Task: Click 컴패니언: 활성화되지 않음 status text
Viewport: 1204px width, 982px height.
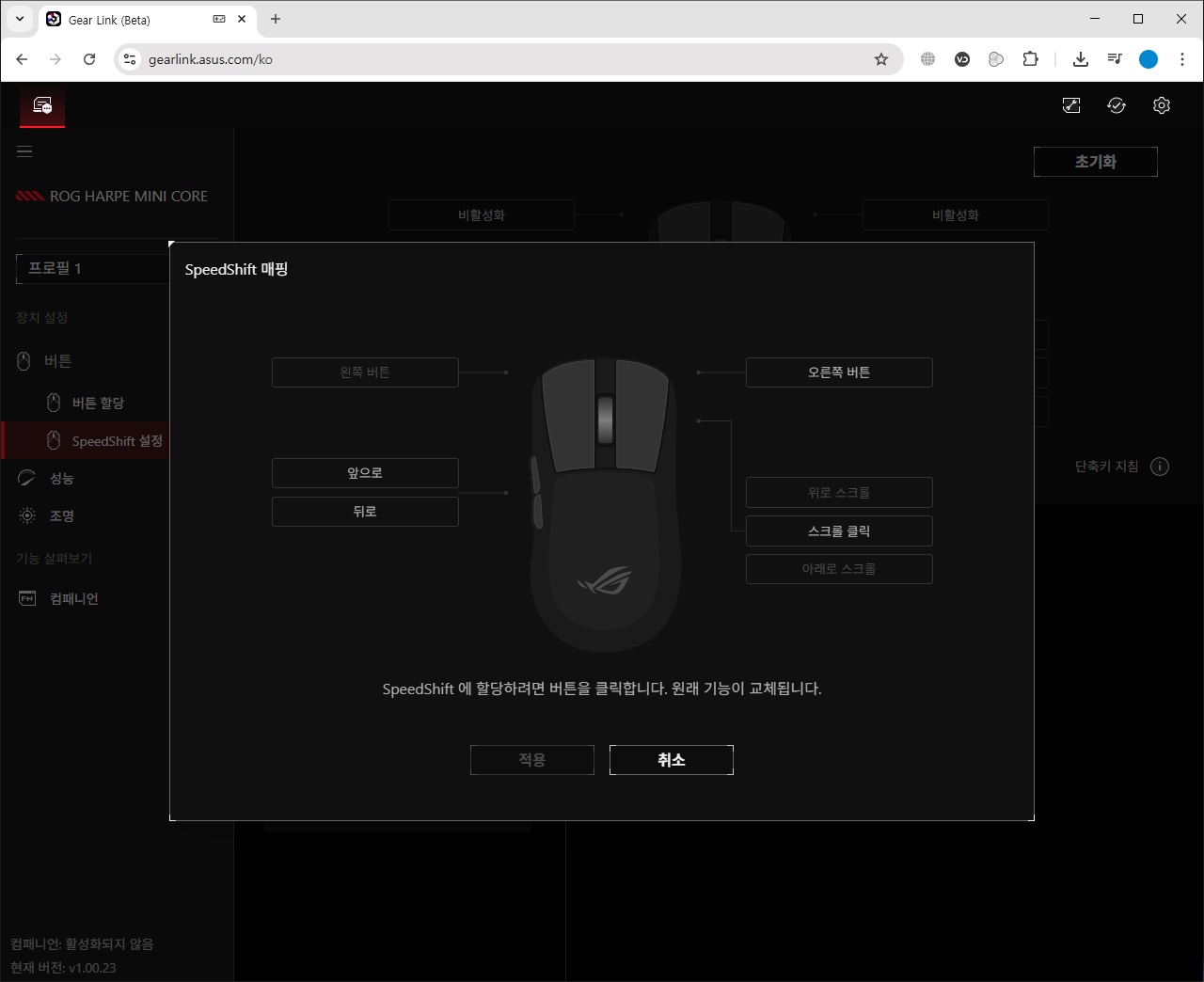Action: click(82, 943)
